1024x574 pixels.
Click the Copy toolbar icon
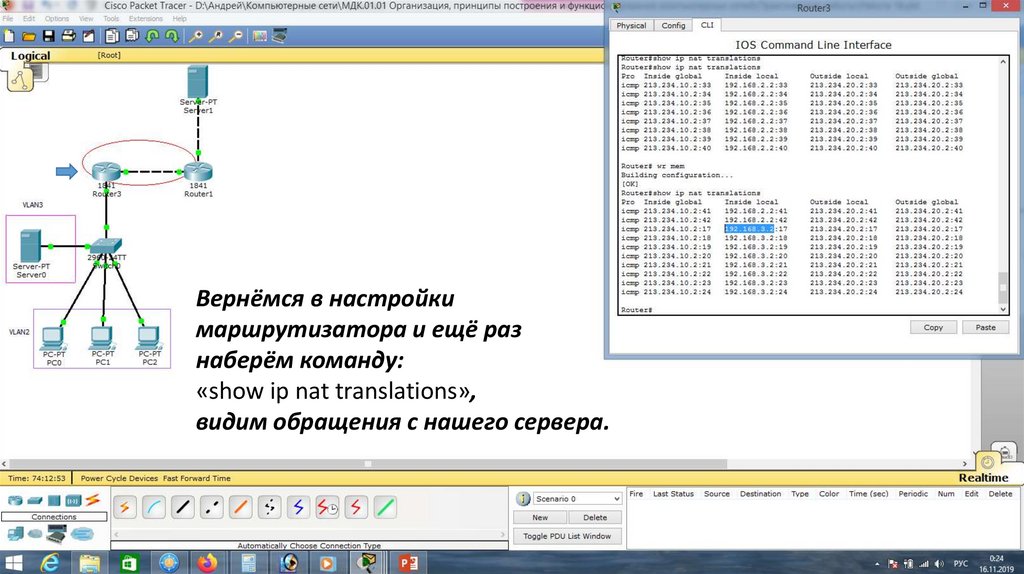tap(112, 36)
